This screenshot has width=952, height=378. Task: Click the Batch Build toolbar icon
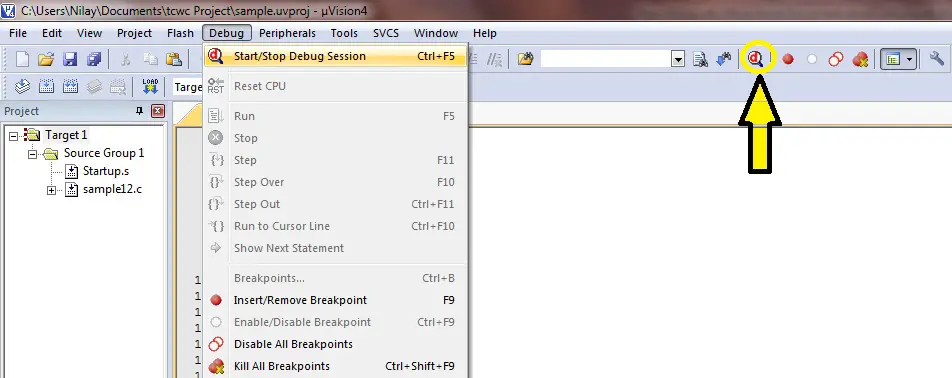94,86
